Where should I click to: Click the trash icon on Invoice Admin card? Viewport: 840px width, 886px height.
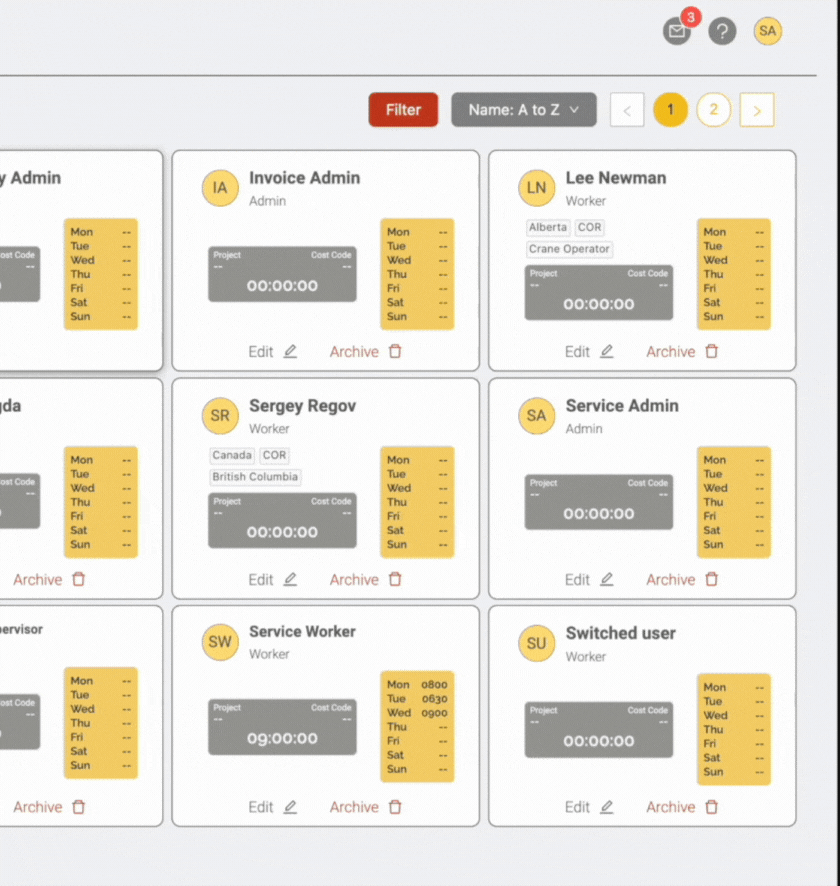coord(395,351)
